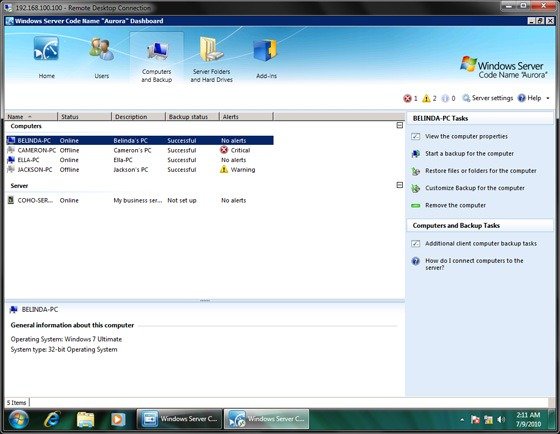Click Offline status of JACKSON-PC
The image size is (560, 434).
[69, 170]
